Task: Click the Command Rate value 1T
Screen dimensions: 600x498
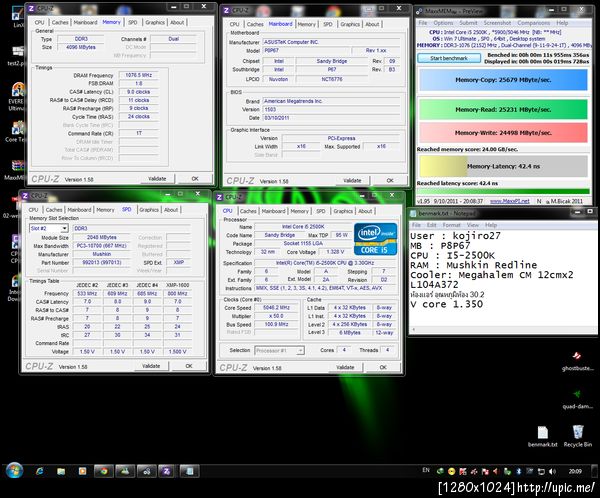Action: coord(139,133)
